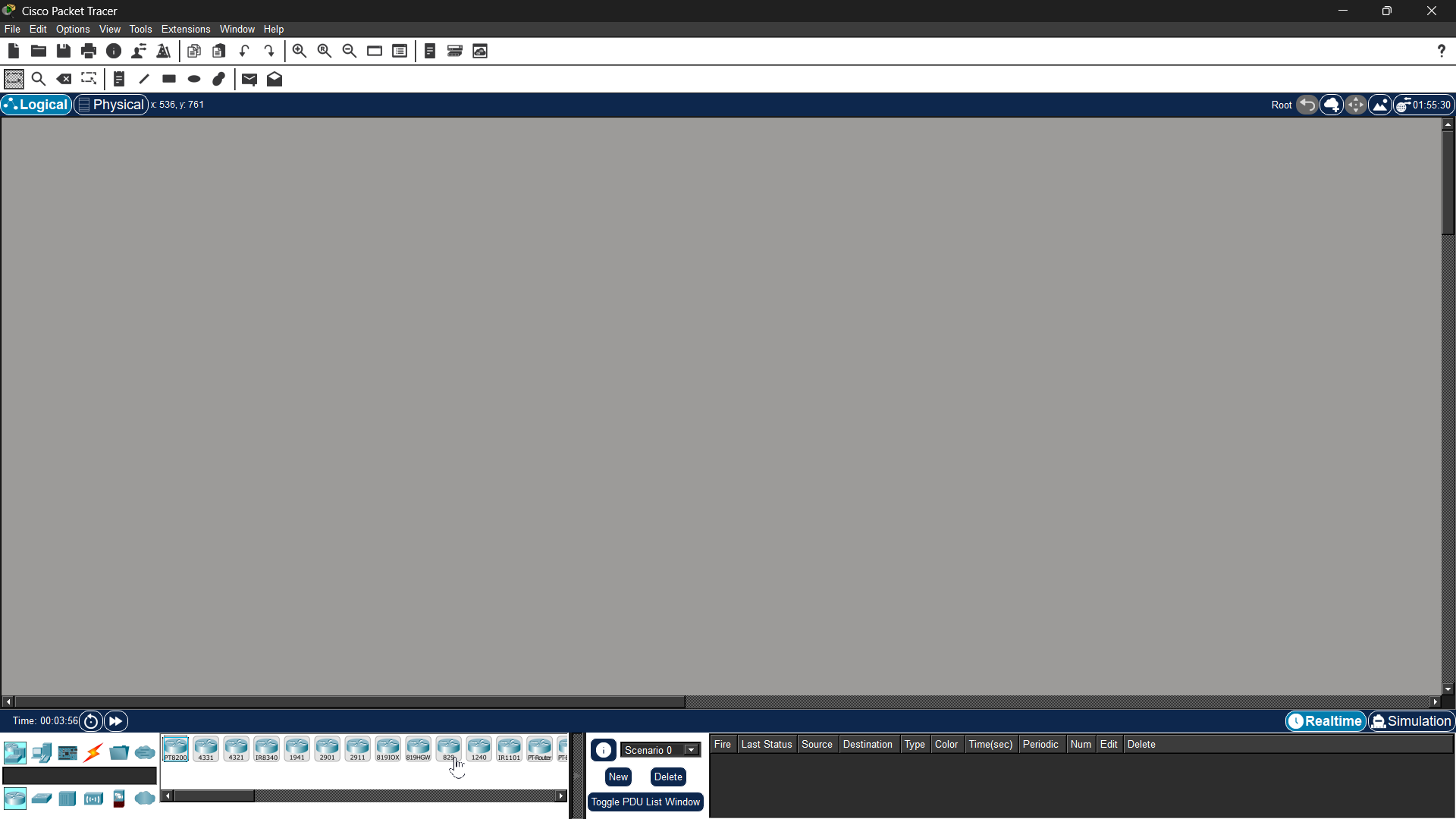
Task: Open the Options menu
Action: pyautogui.click(x=73, y=29)
